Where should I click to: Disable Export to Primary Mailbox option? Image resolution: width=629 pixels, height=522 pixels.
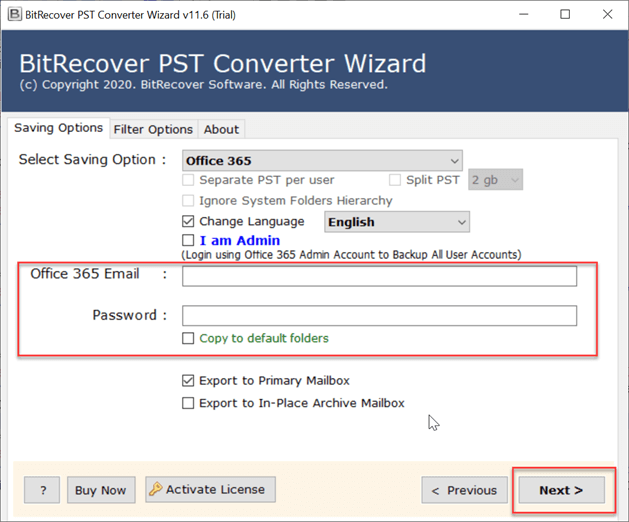coord(188,381)
